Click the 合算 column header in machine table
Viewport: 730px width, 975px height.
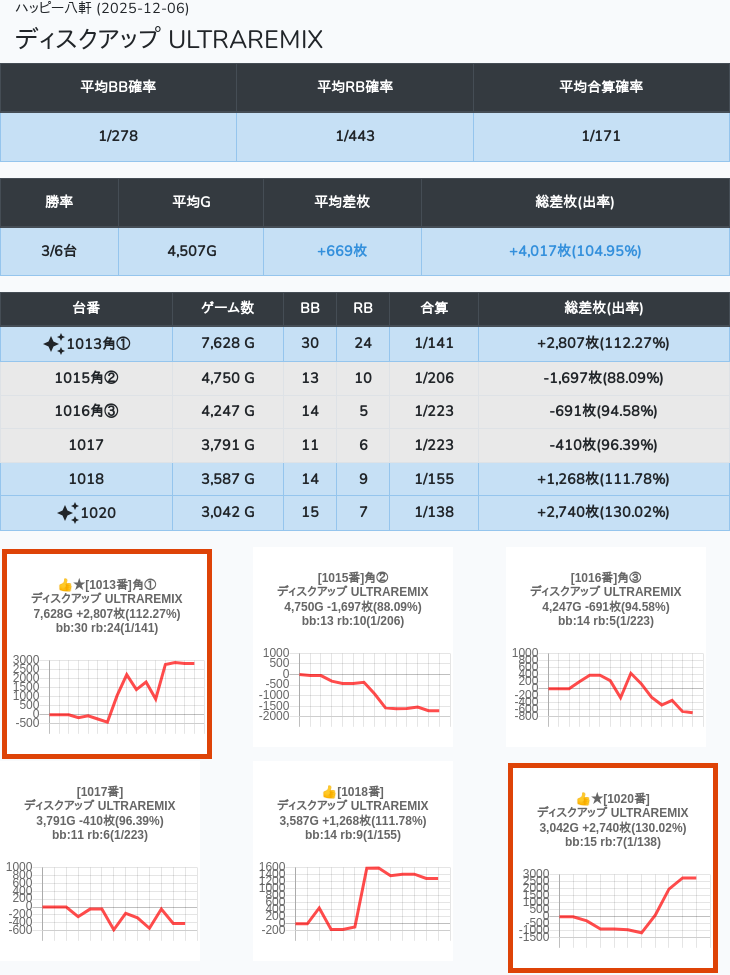[434, 309]
